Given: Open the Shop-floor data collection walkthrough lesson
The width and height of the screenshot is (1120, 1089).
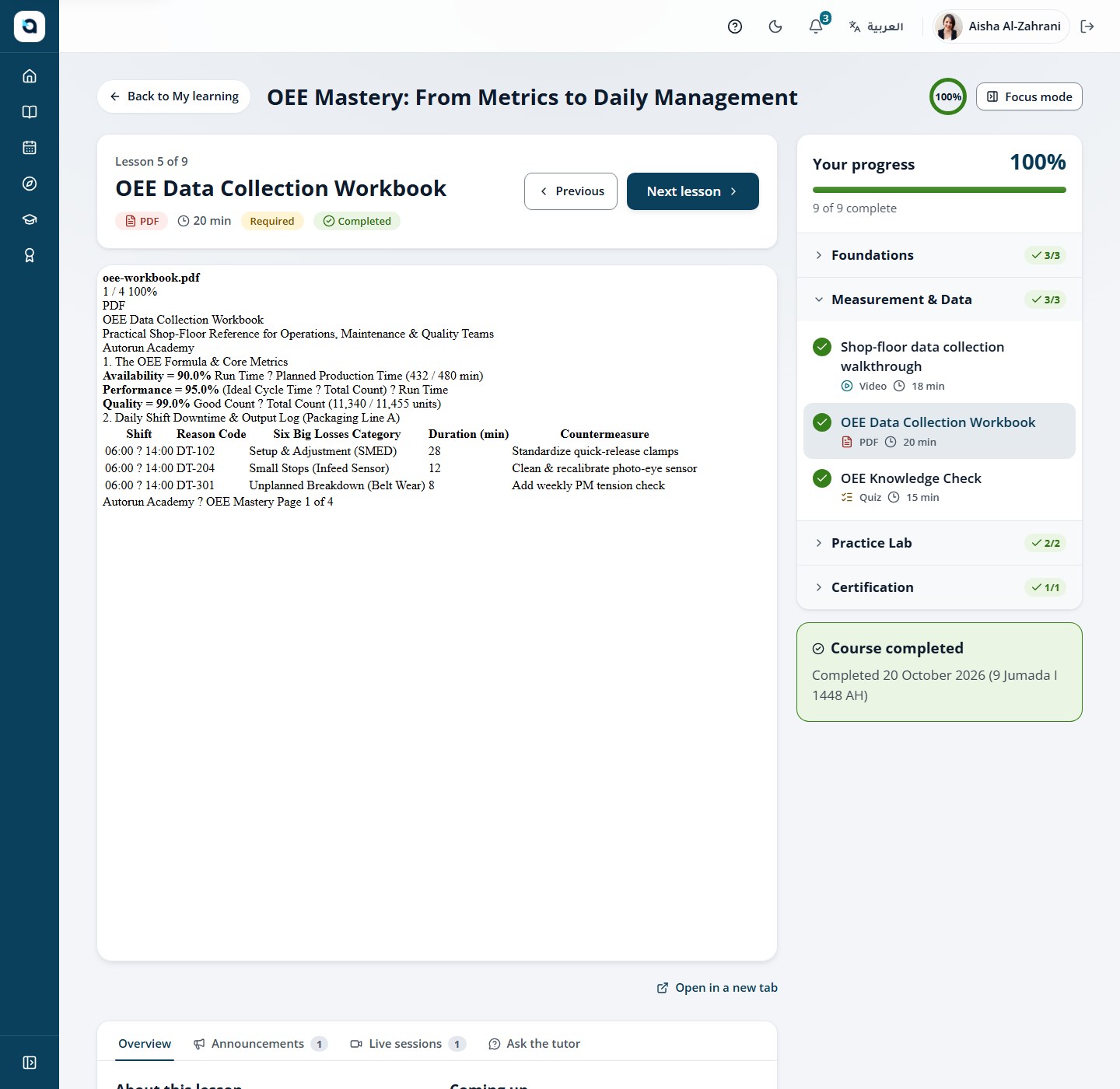Looking at the screenshot, I should (x=940, y=366).
